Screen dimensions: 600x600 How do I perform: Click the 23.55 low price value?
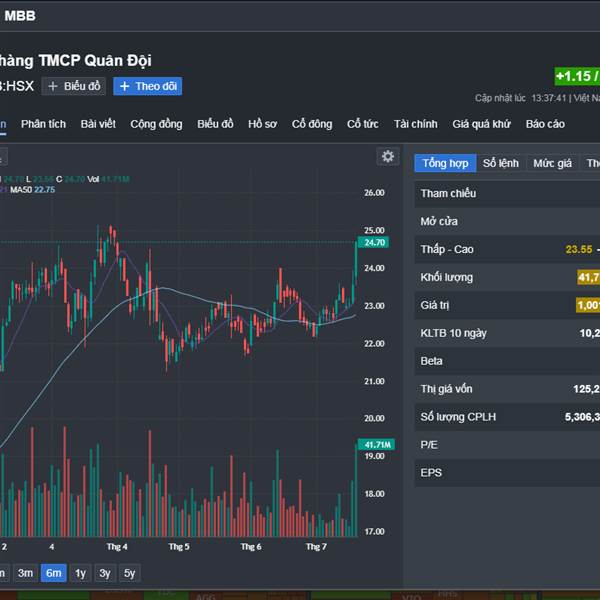click(x=579, y=249)
